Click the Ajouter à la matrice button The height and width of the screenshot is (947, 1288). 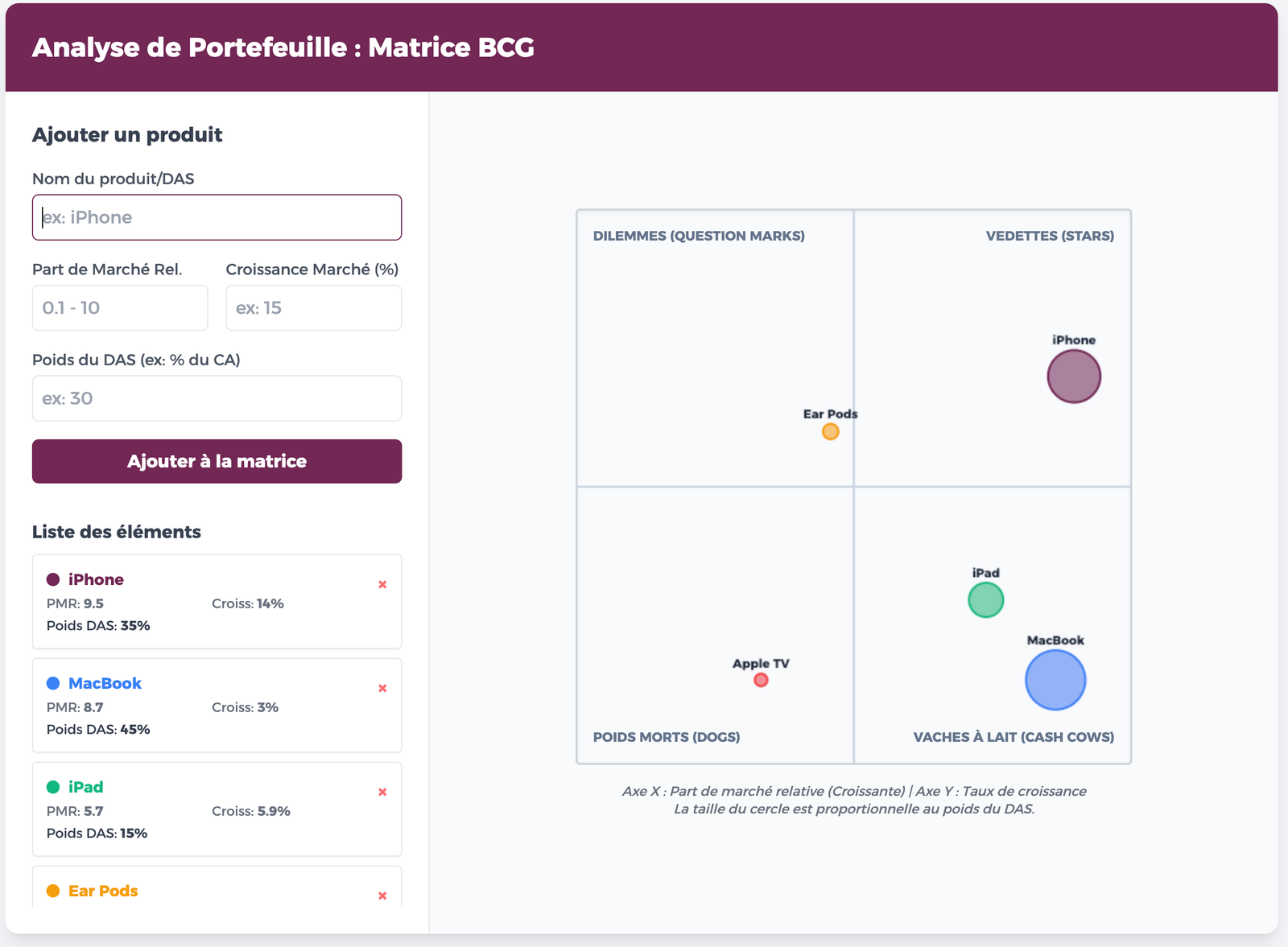pos(217,461)
